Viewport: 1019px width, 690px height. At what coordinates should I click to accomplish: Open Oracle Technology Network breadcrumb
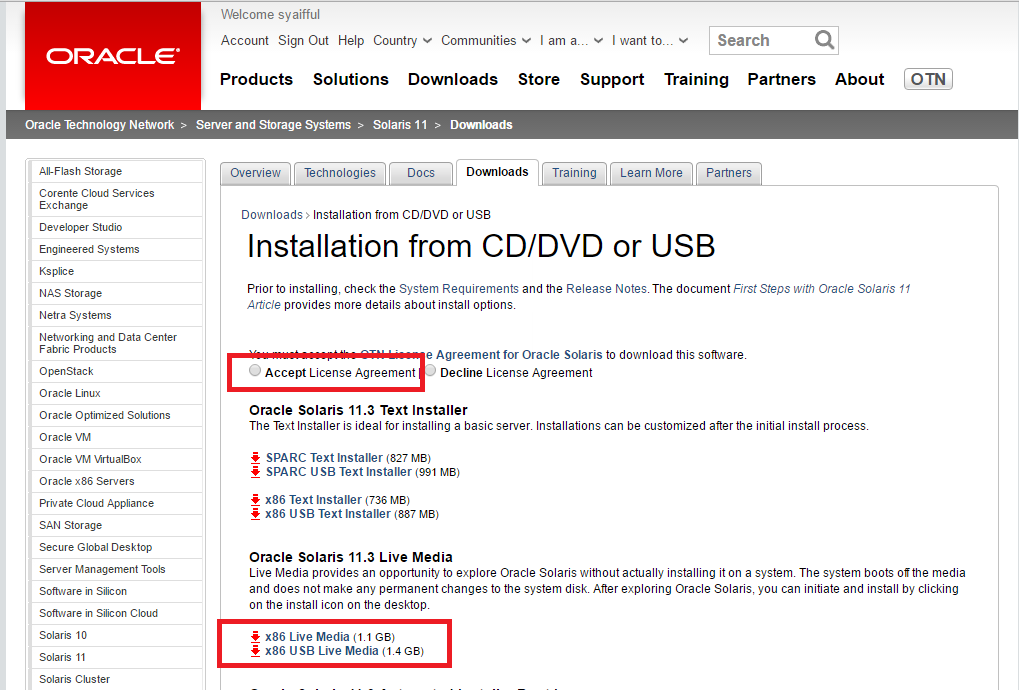99,125
